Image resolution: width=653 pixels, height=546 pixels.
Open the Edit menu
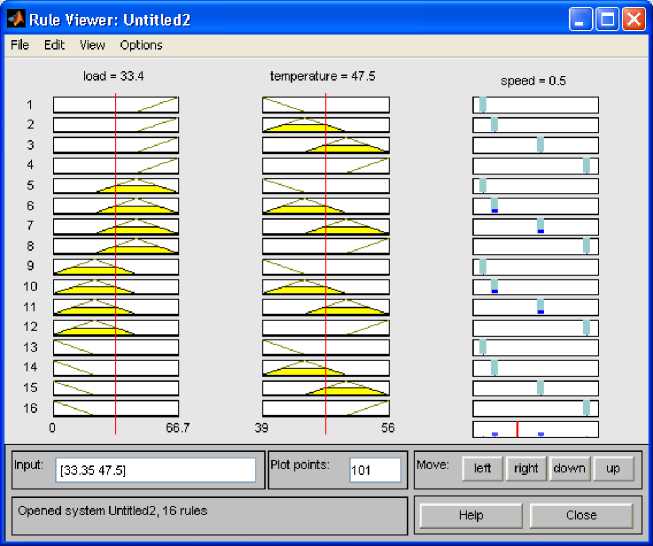[x=54, y=45]
